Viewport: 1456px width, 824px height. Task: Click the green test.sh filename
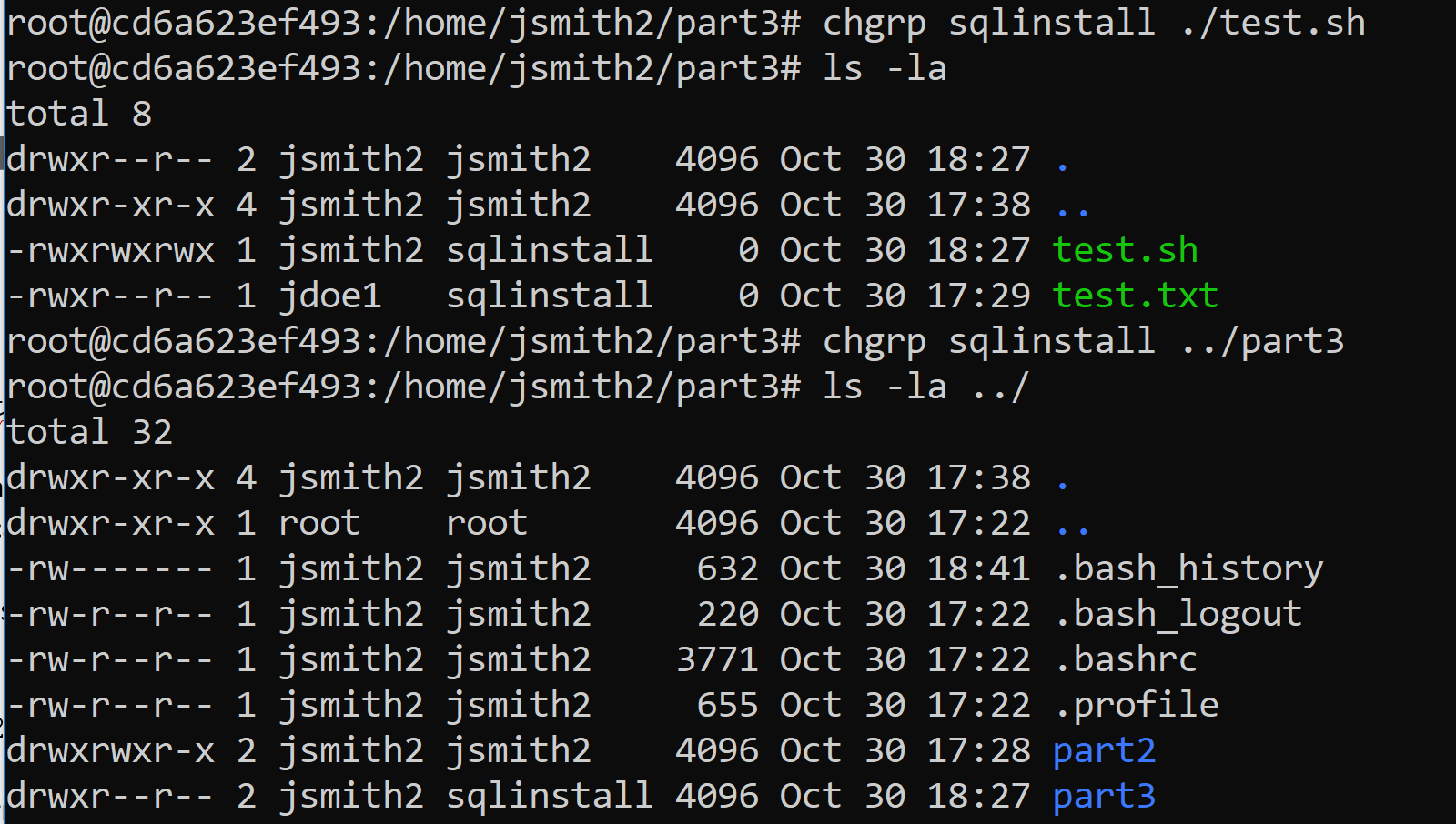point(1125,250)
